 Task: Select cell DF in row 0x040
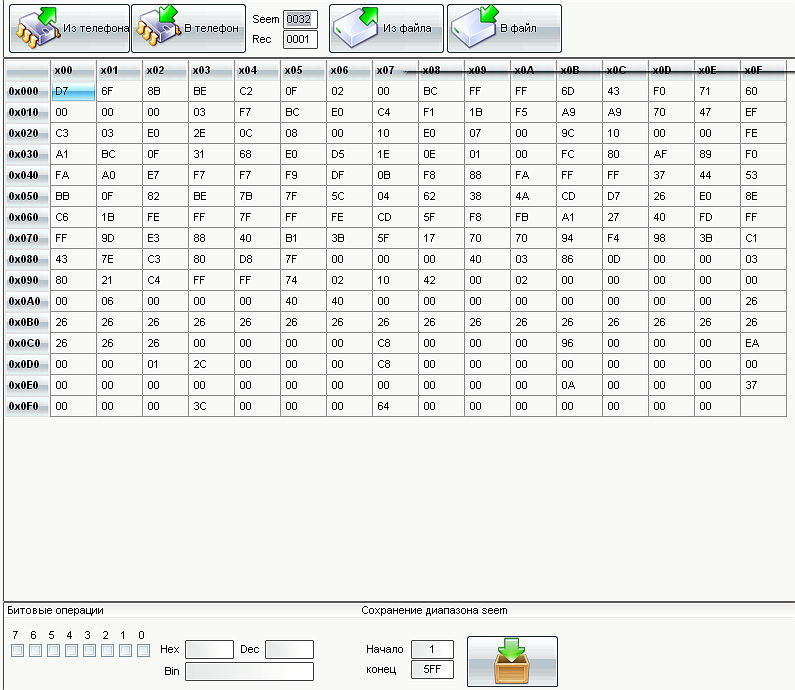[x=349, y=175]
